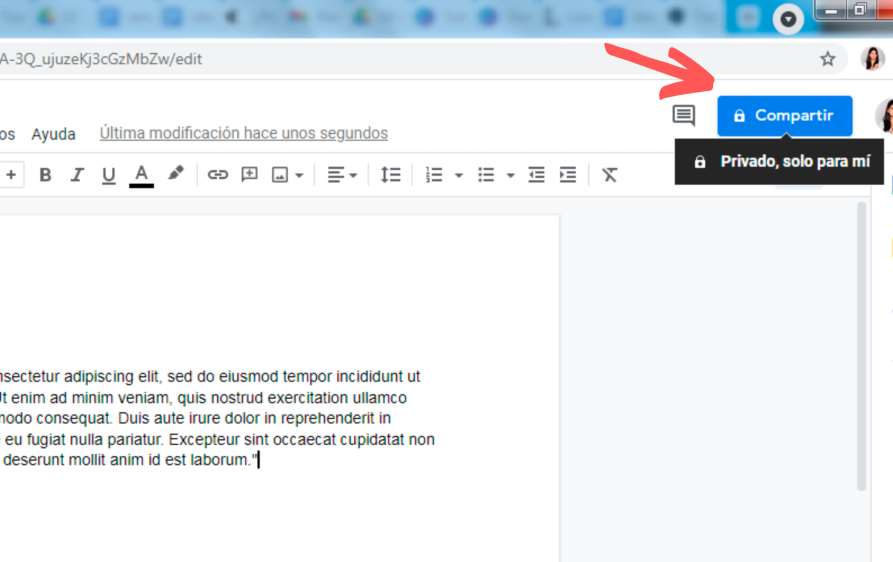Click the insert link icon
Viewport: 893px width, 562px height.
pyautogui.click(x=218, y=175)
